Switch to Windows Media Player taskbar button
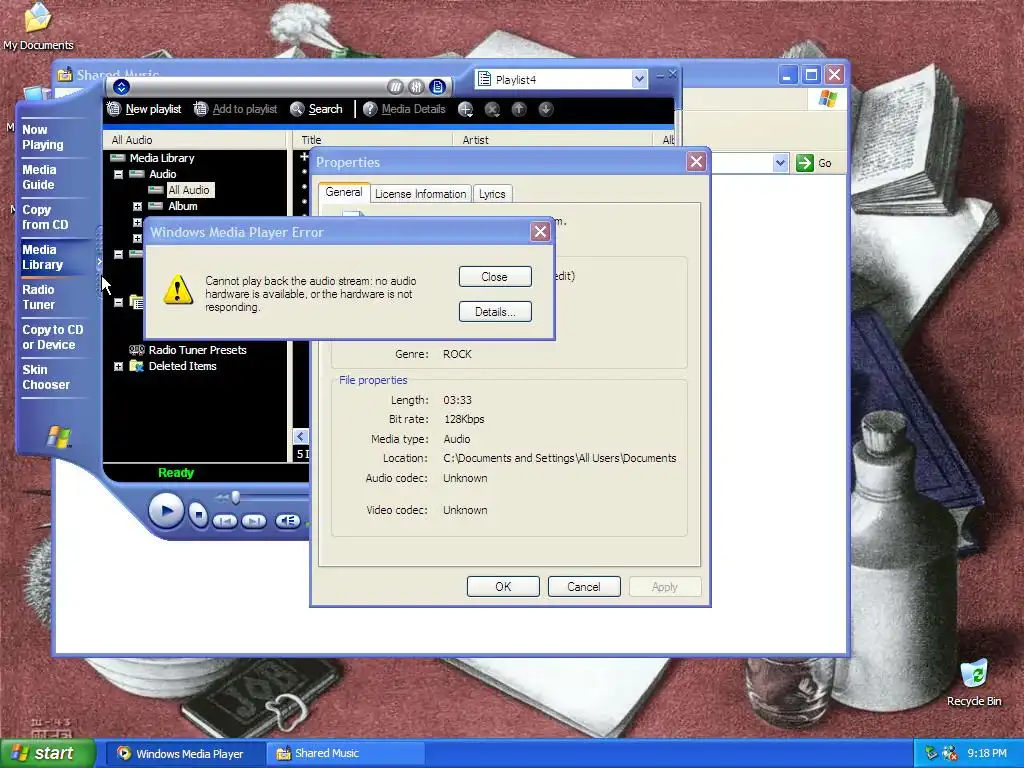Image resolution: width=1024 pixels, height=768 pixels. tap(184, 754)
